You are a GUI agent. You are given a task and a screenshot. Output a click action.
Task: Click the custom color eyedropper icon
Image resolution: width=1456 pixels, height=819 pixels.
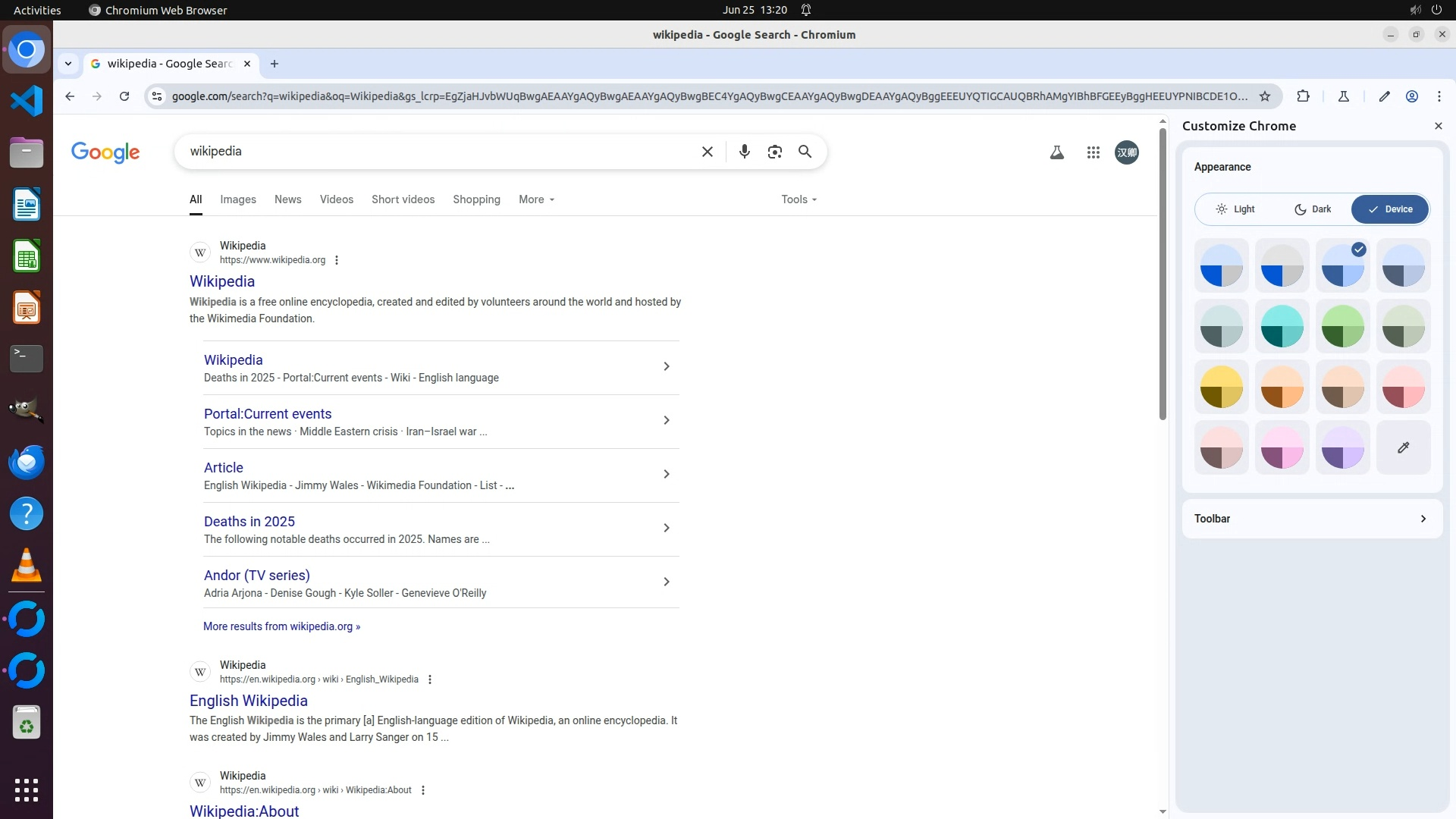click(x=1403, y=447)
